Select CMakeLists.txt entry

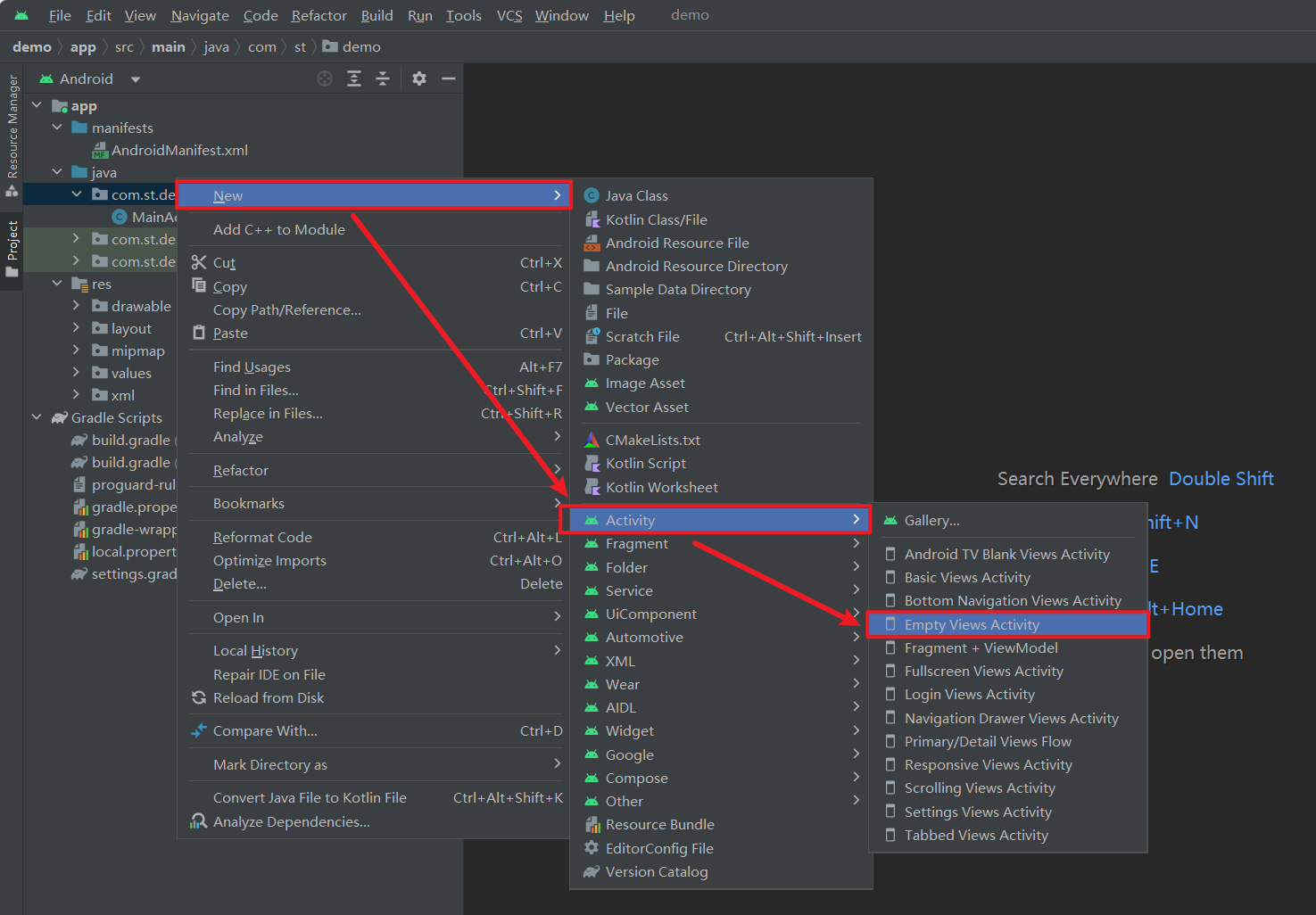point(721,440)
